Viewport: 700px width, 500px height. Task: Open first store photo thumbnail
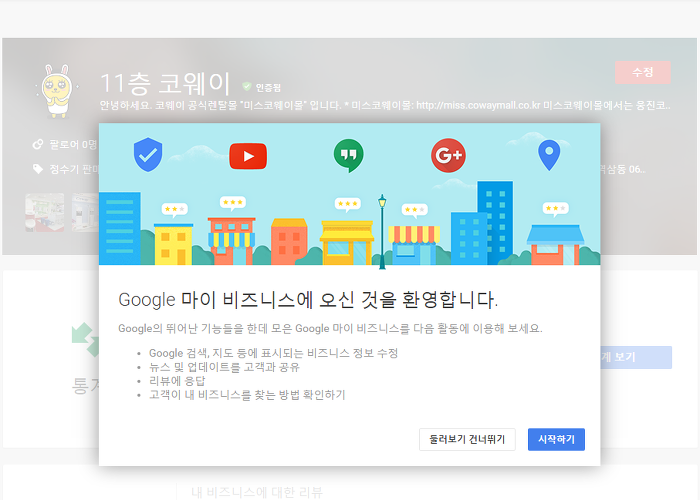coord(45,212)
